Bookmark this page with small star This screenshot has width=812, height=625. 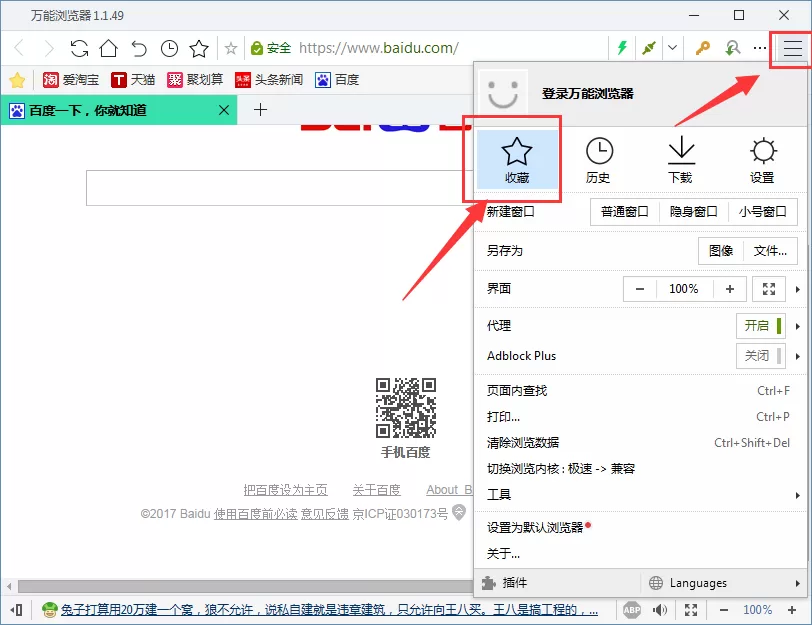[231, 49]
